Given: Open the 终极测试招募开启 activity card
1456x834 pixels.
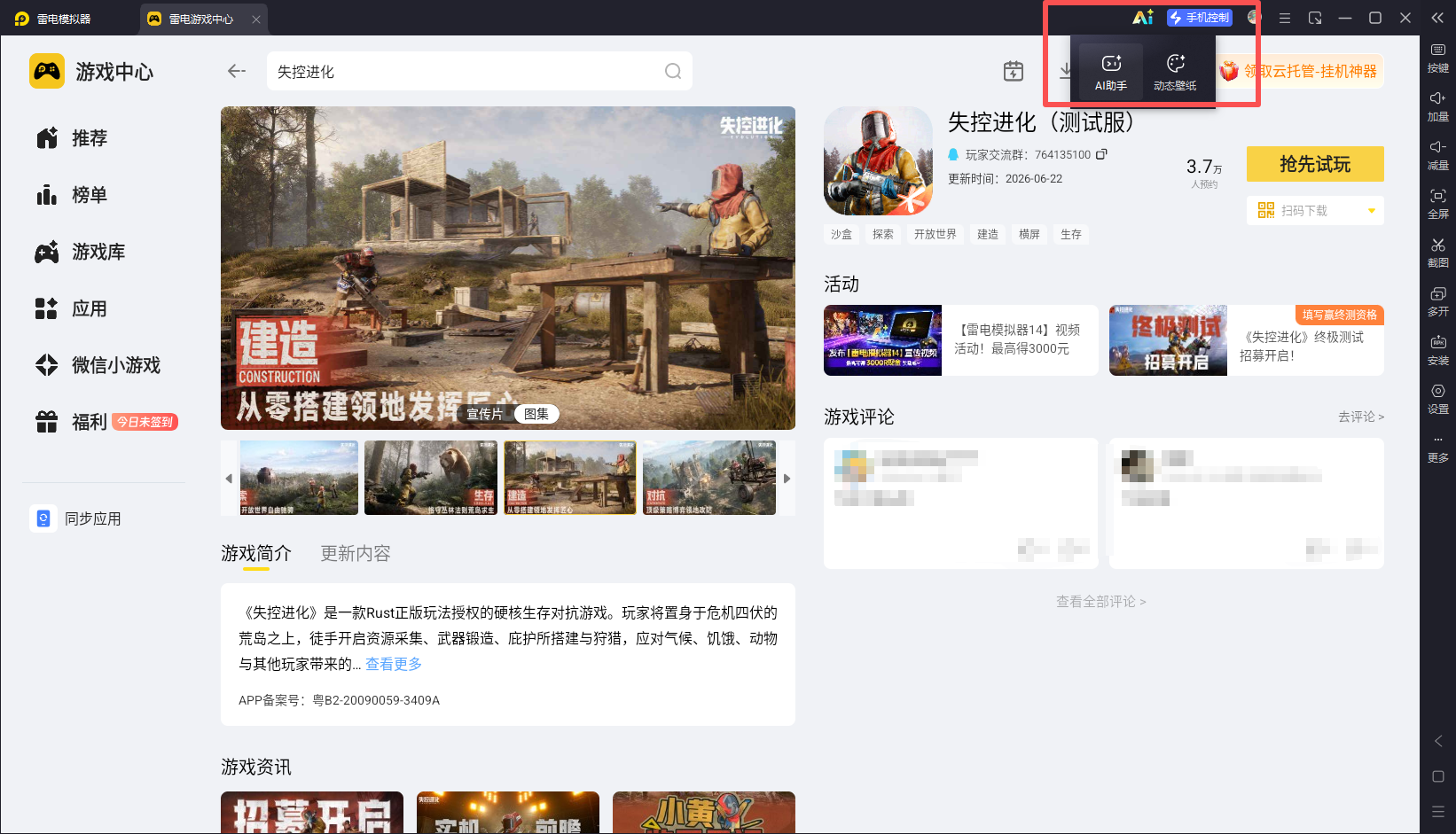Looking at the screenshot, I should click(1247, 340).
